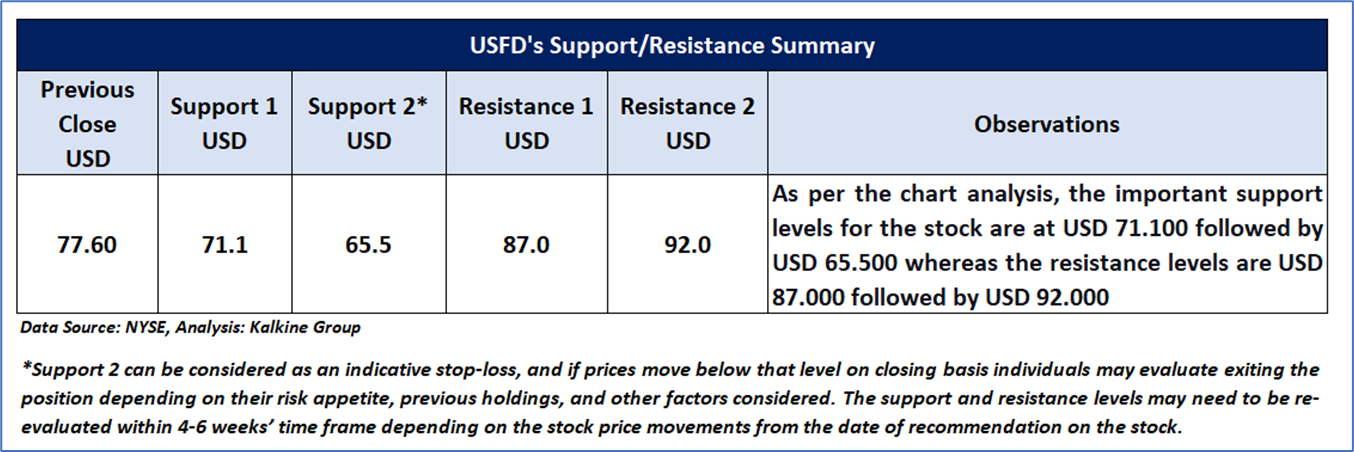This screenshot has width=1354, height=452.
Task: Click the Resistance 1 USD column header
Action: click(526, 124)
